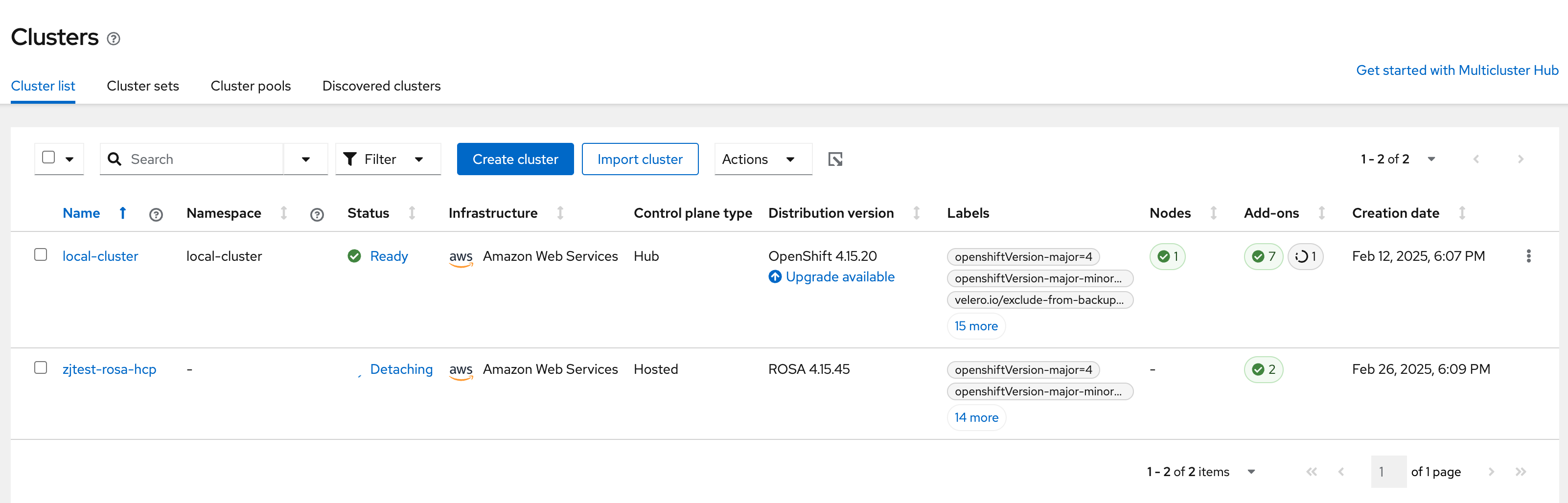Switch to the Cluster sets tab
1568x503 pixels.
point(142,86)
